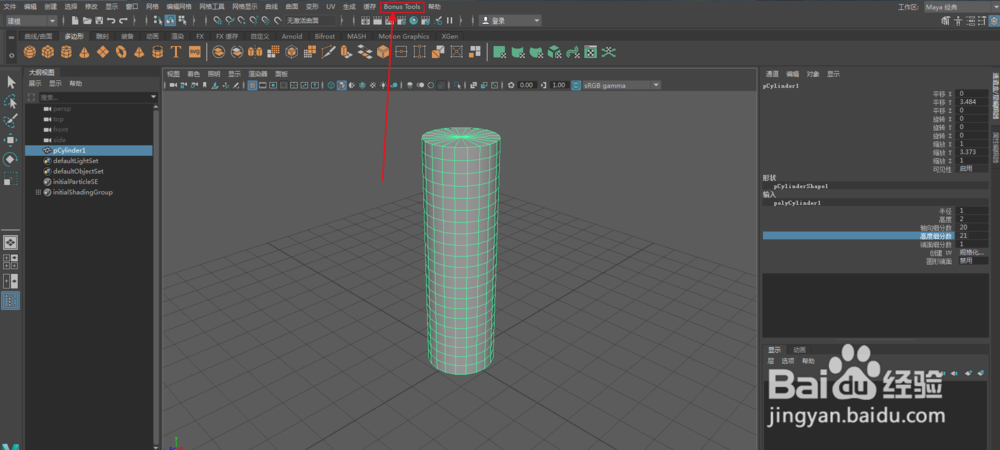This screenshot has width=1000, height=450.
Task: Toggle the Channel Box editor icon
Action: click(993, 21)
